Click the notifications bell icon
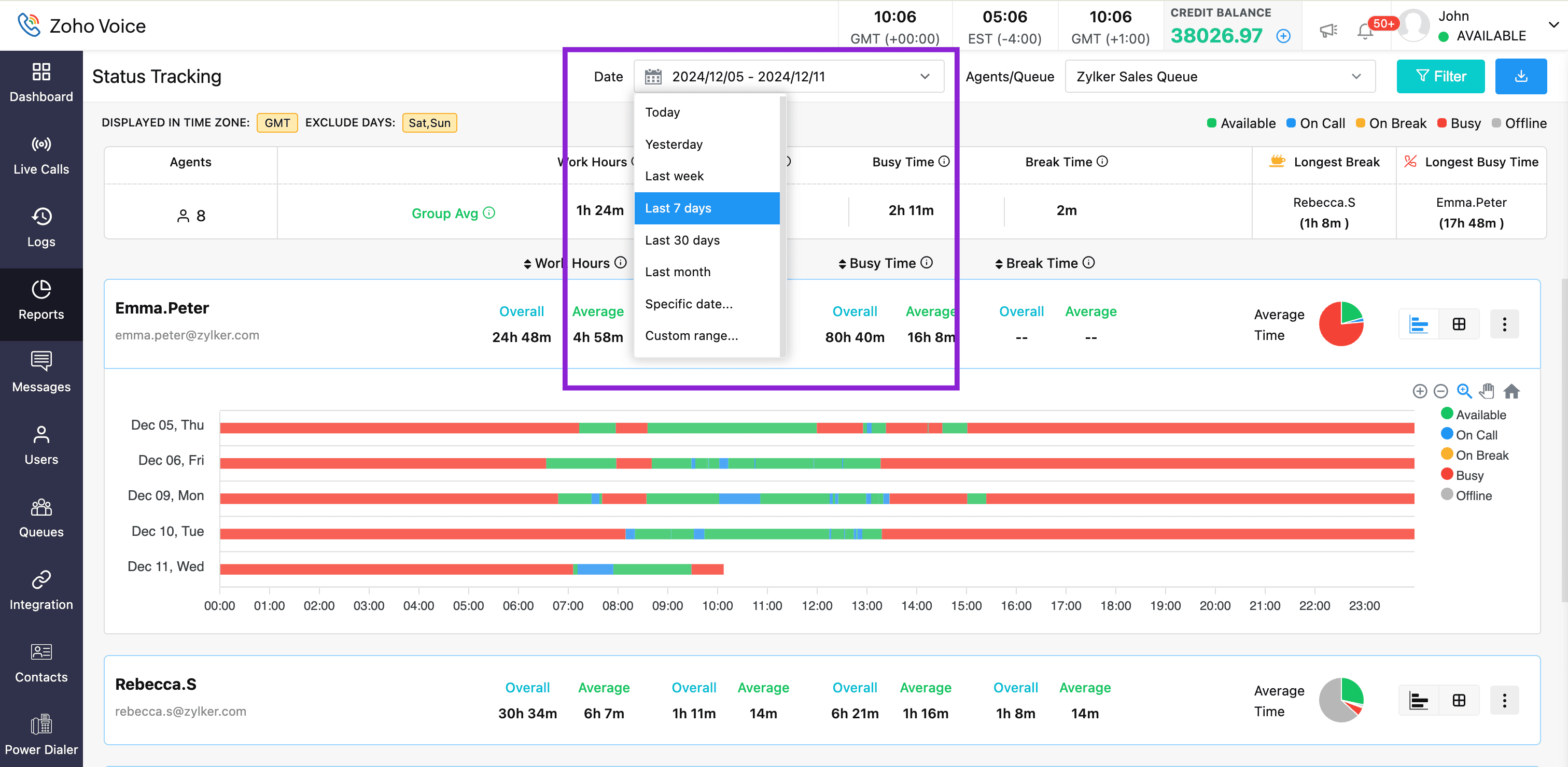Viewport: 1568px width, 767px height. (x=1365, y=31)
